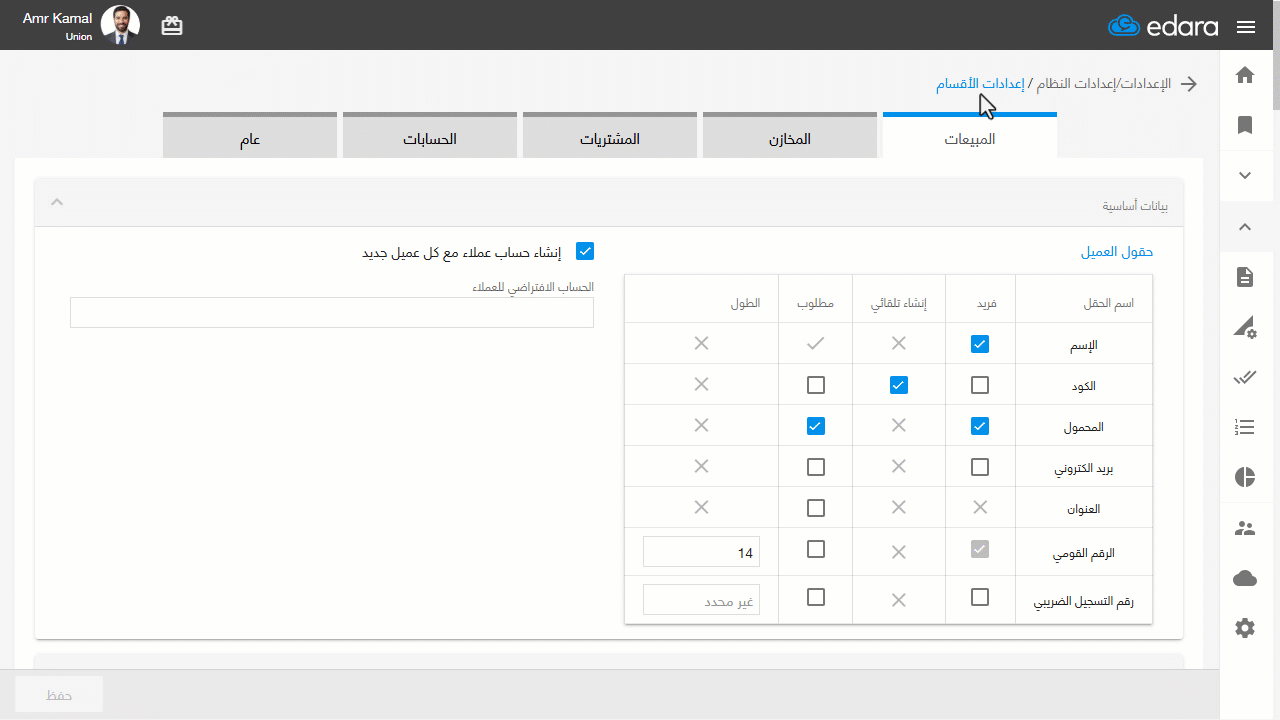Check مطلوب for the الرقم القومي row
Viewport: 1280px width, 720px height.
(816, 549)
